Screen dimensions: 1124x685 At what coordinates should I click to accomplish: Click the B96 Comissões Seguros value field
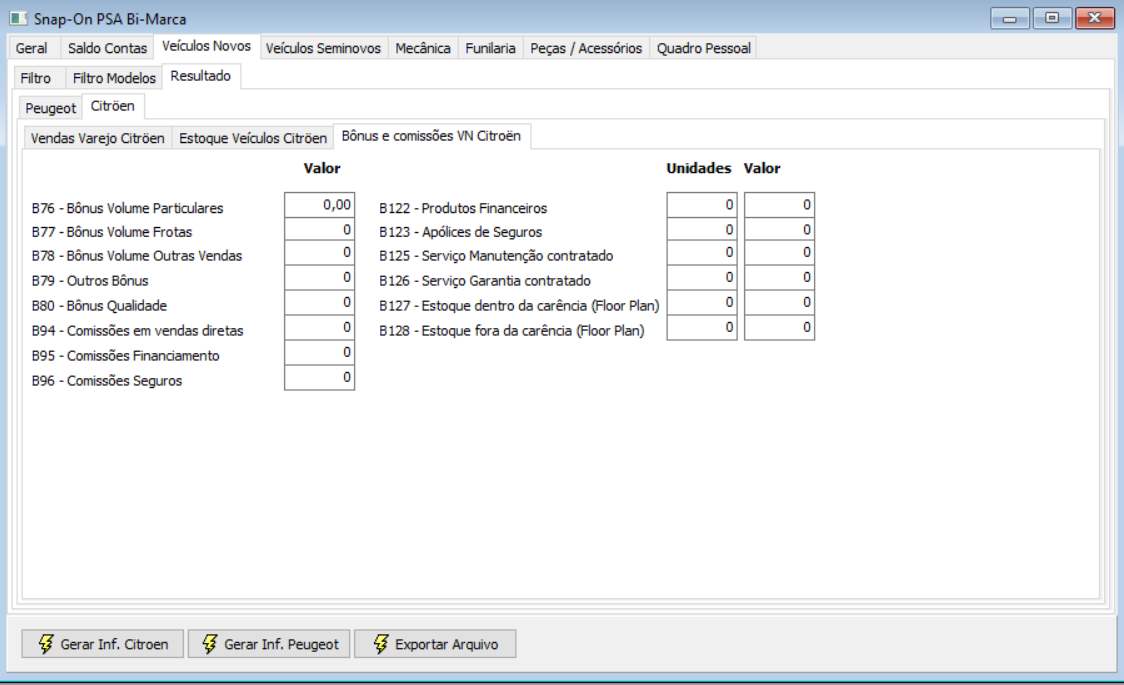(x=320, y=378)
